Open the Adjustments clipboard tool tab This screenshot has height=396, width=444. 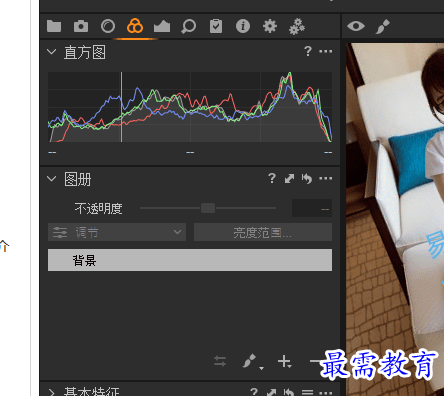(x=216, y=26)
